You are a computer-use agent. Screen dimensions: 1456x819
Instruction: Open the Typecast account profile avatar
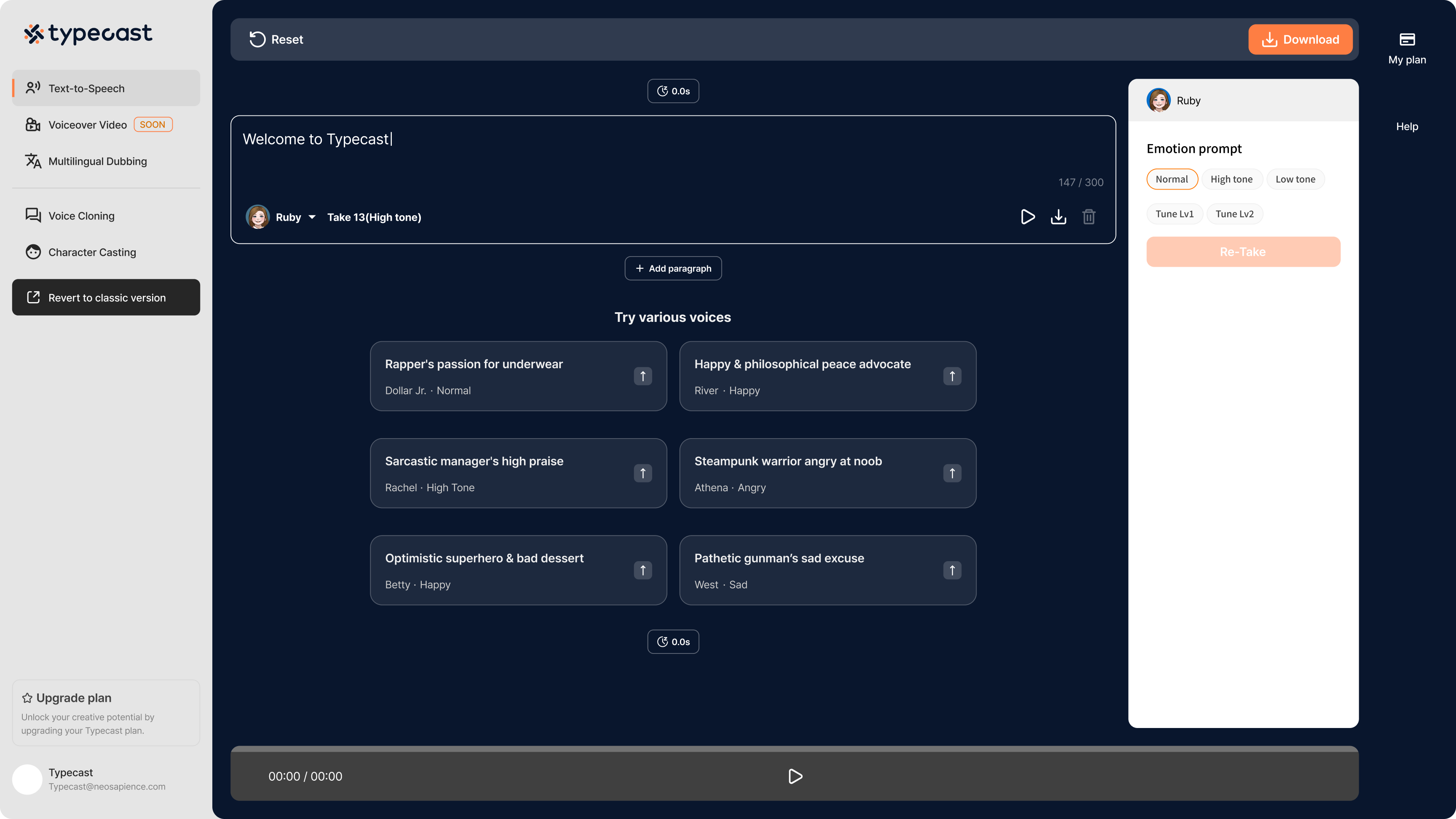(27, 779)
